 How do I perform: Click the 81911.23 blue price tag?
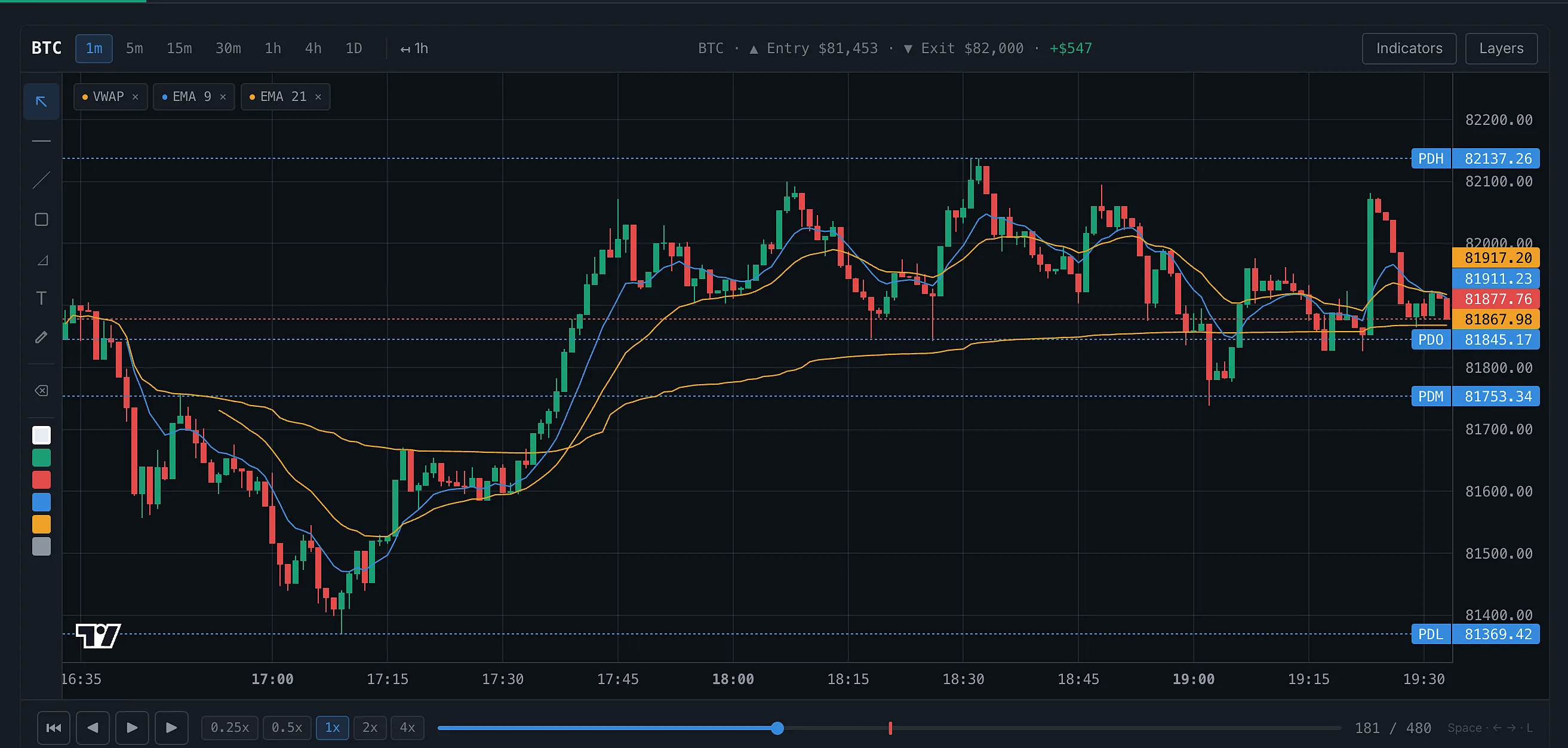coord(1496,278)
